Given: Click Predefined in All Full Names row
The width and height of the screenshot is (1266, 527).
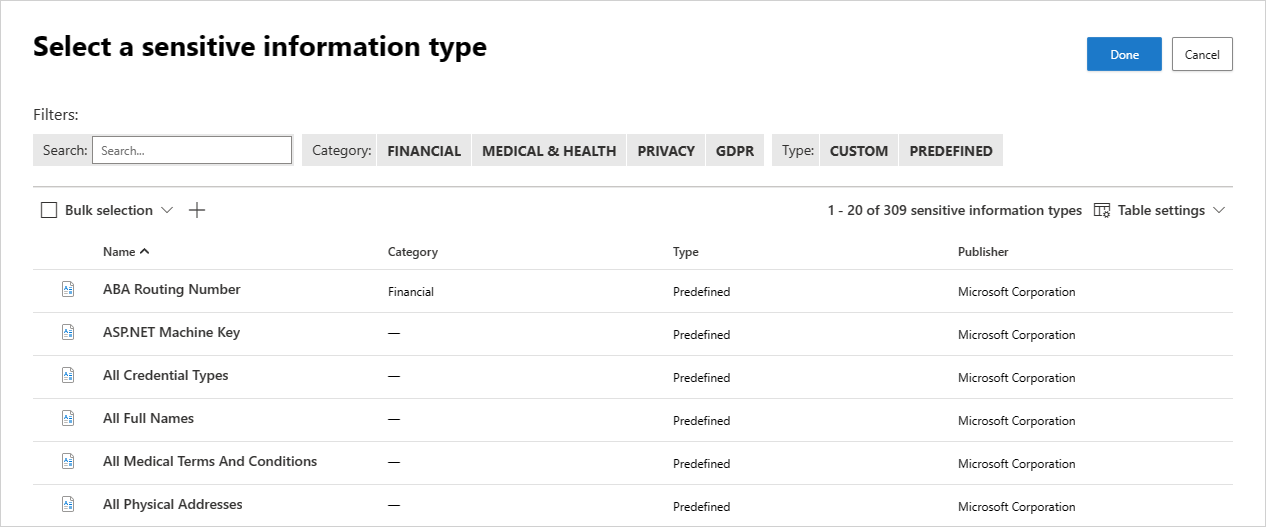Looking at the screenshot, I should tap(702, 421).
